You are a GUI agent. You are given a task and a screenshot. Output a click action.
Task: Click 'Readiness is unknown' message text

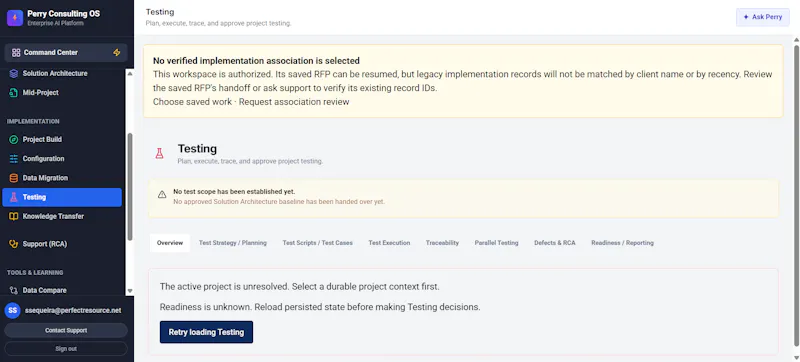pyautogui.click(x=320, y=307)
